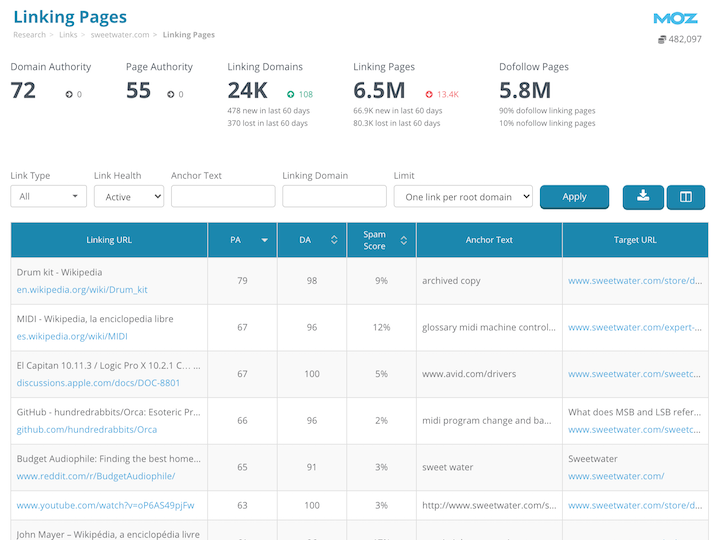Go to Research in breadcrumb
Screen dimensions: 720x540
pos(29,35)
